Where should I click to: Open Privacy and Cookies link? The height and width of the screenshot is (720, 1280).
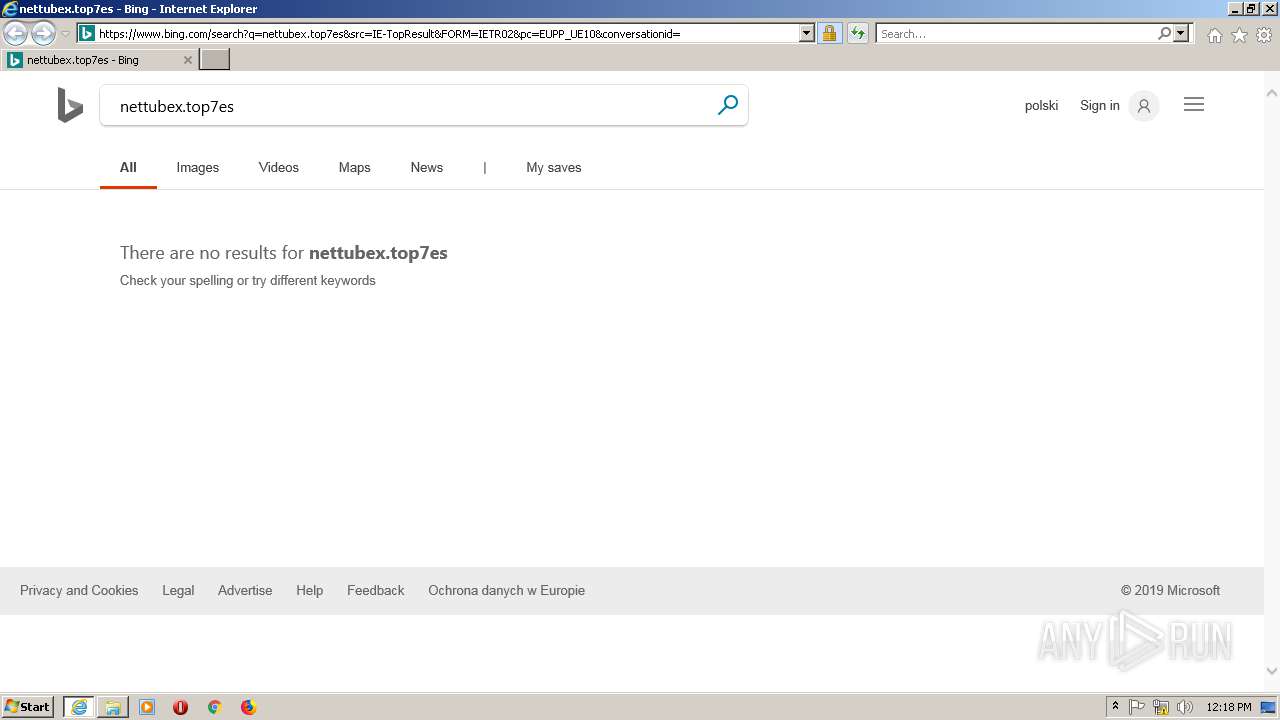pyautogui.click(x=79, y=590)
